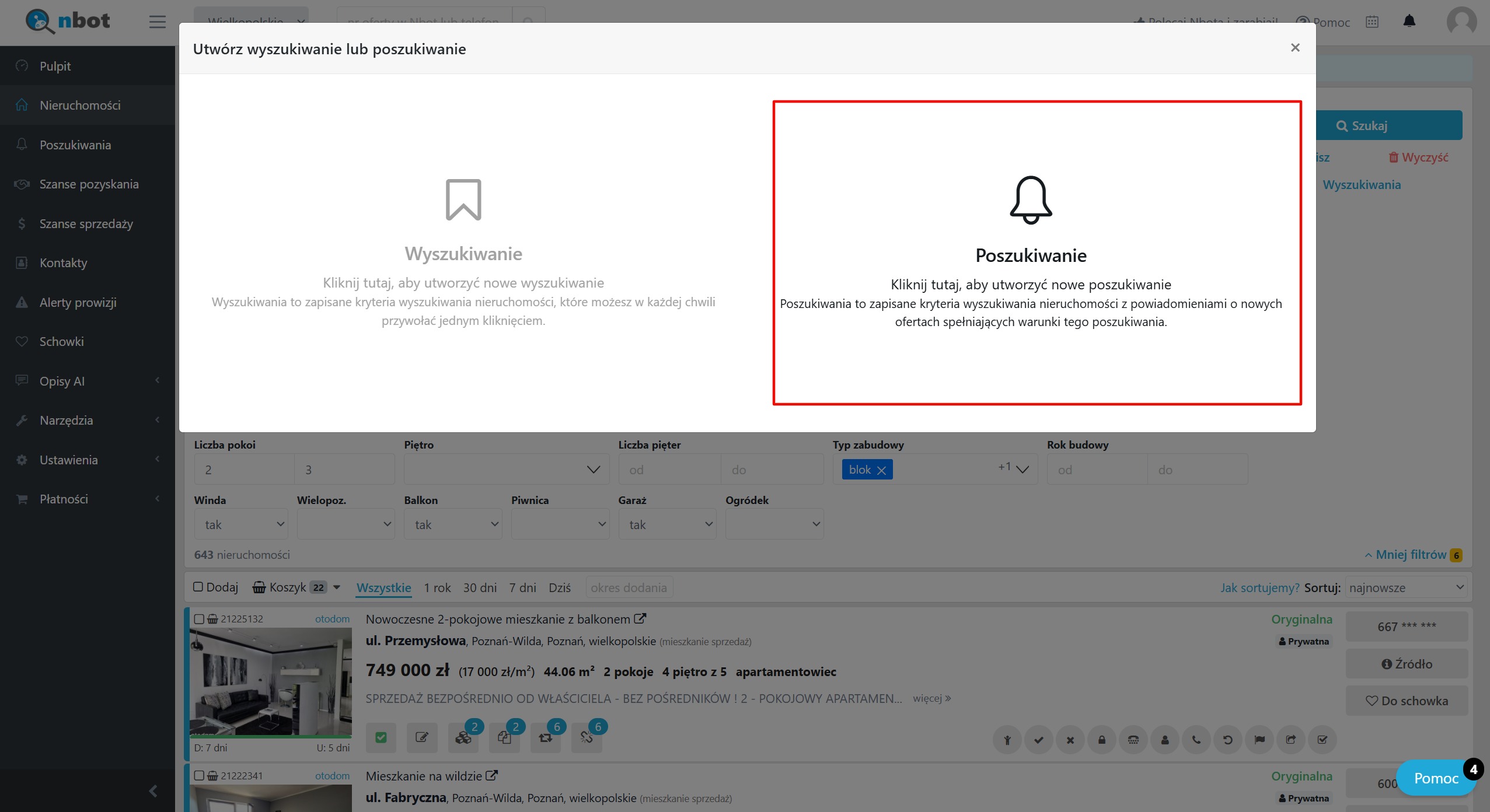1490x812 pixels.
Task: Click the bell icon for Poszukiwanie
Action: pyautogui.click(x=1031, y=199)
